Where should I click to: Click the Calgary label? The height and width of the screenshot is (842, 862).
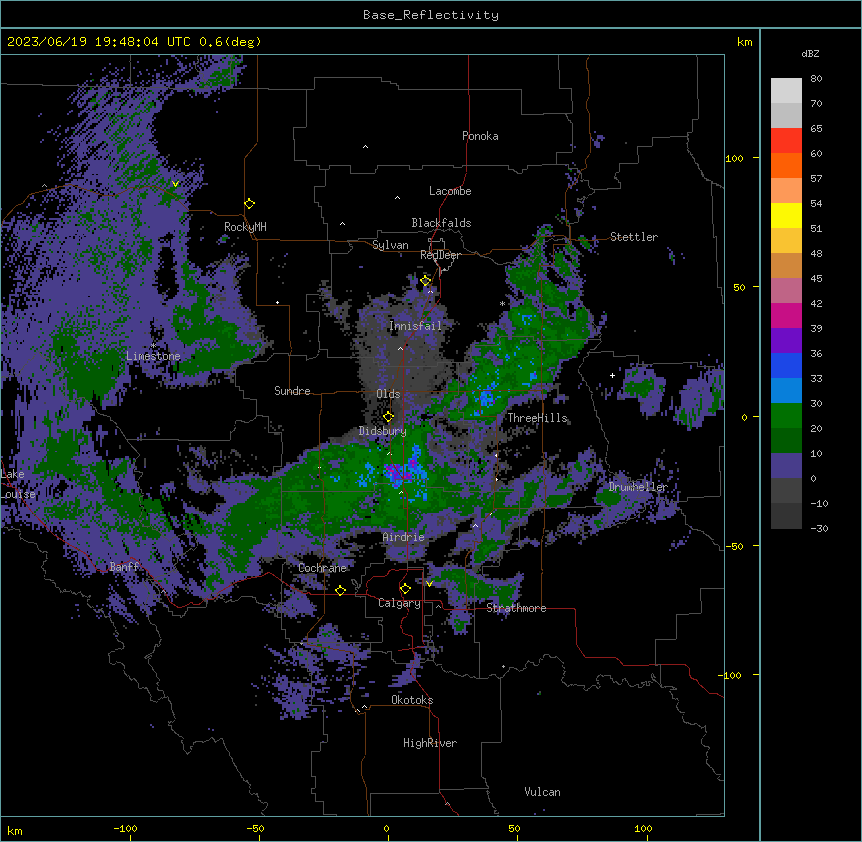tap(400, 603)
